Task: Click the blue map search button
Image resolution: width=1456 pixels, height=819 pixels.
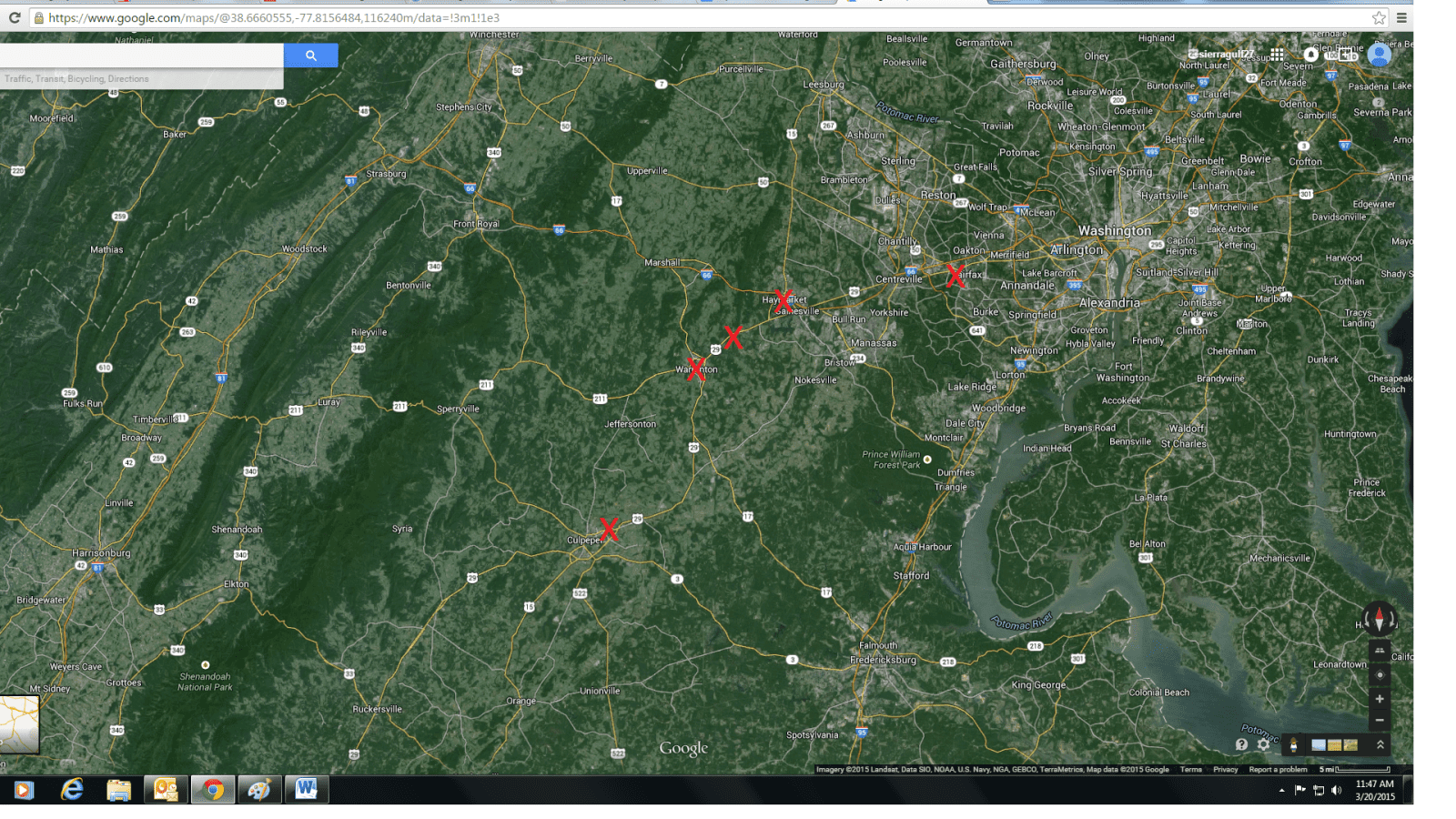Action: point(310,56)
